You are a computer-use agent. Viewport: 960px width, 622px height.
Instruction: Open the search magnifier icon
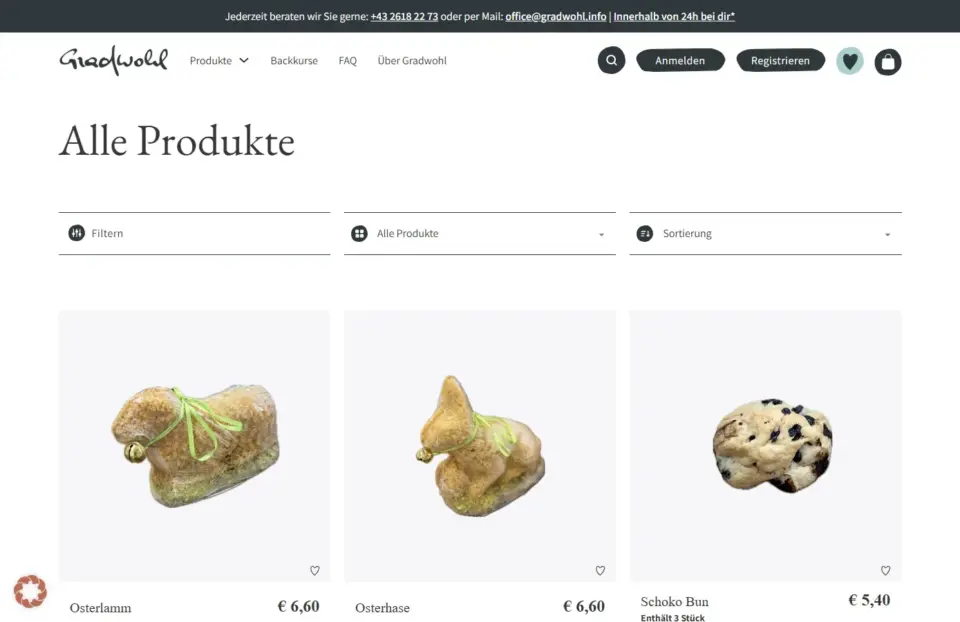pyautogui.click(x=611, y=61)
